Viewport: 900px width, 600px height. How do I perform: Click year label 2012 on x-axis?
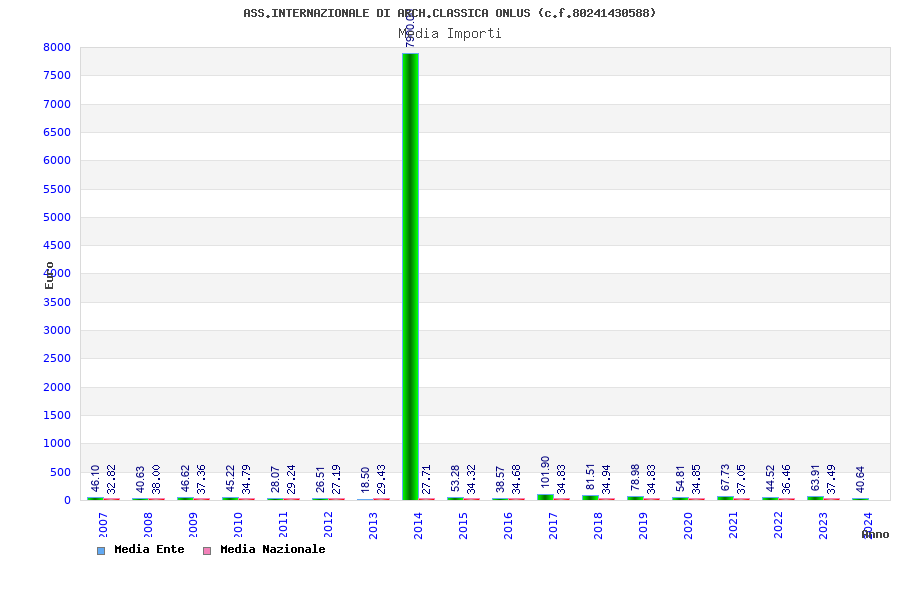pos(328,525)
